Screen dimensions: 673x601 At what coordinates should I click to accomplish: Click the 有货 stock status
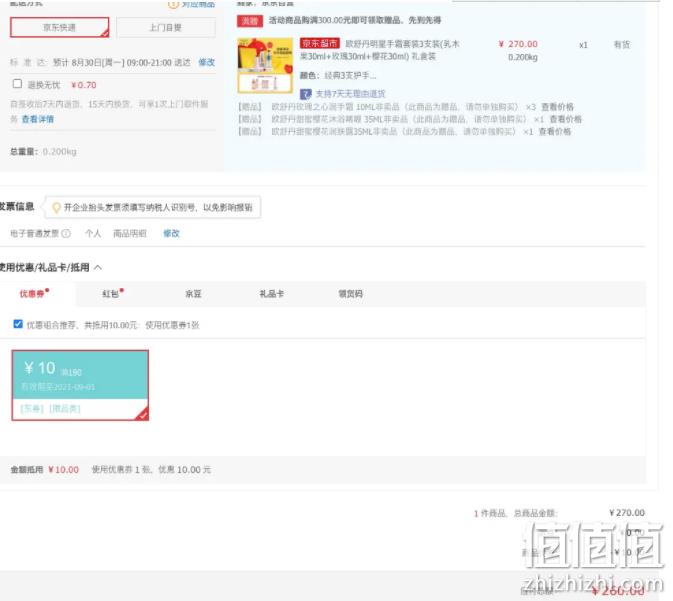[621, 44]
